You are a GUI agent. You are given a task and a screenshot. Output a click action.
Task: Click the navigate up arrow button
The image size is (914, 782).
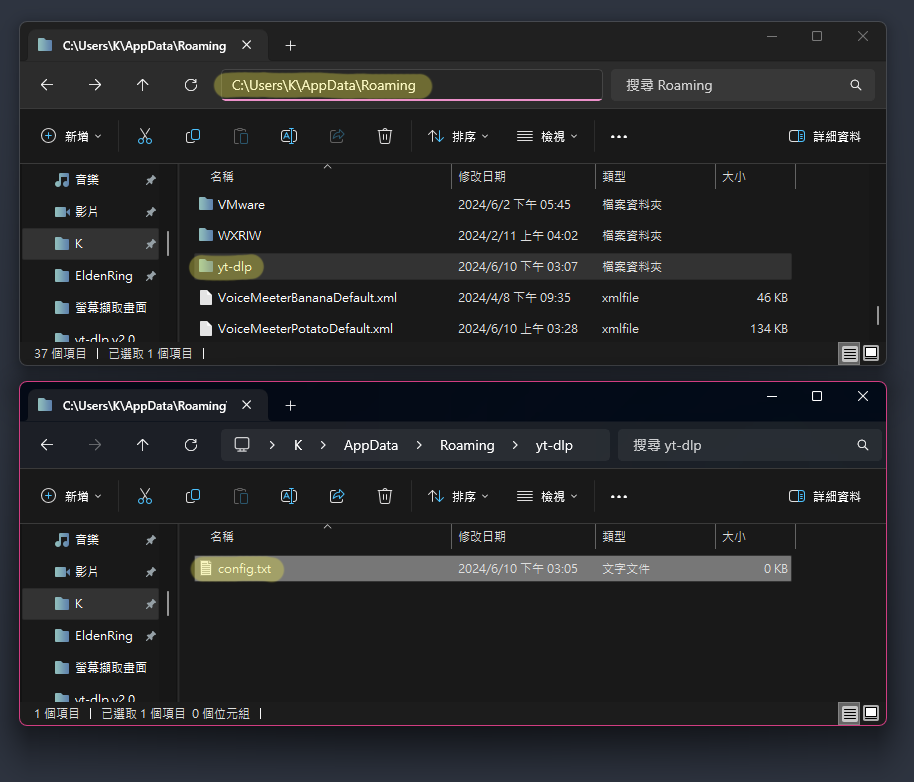143,85
